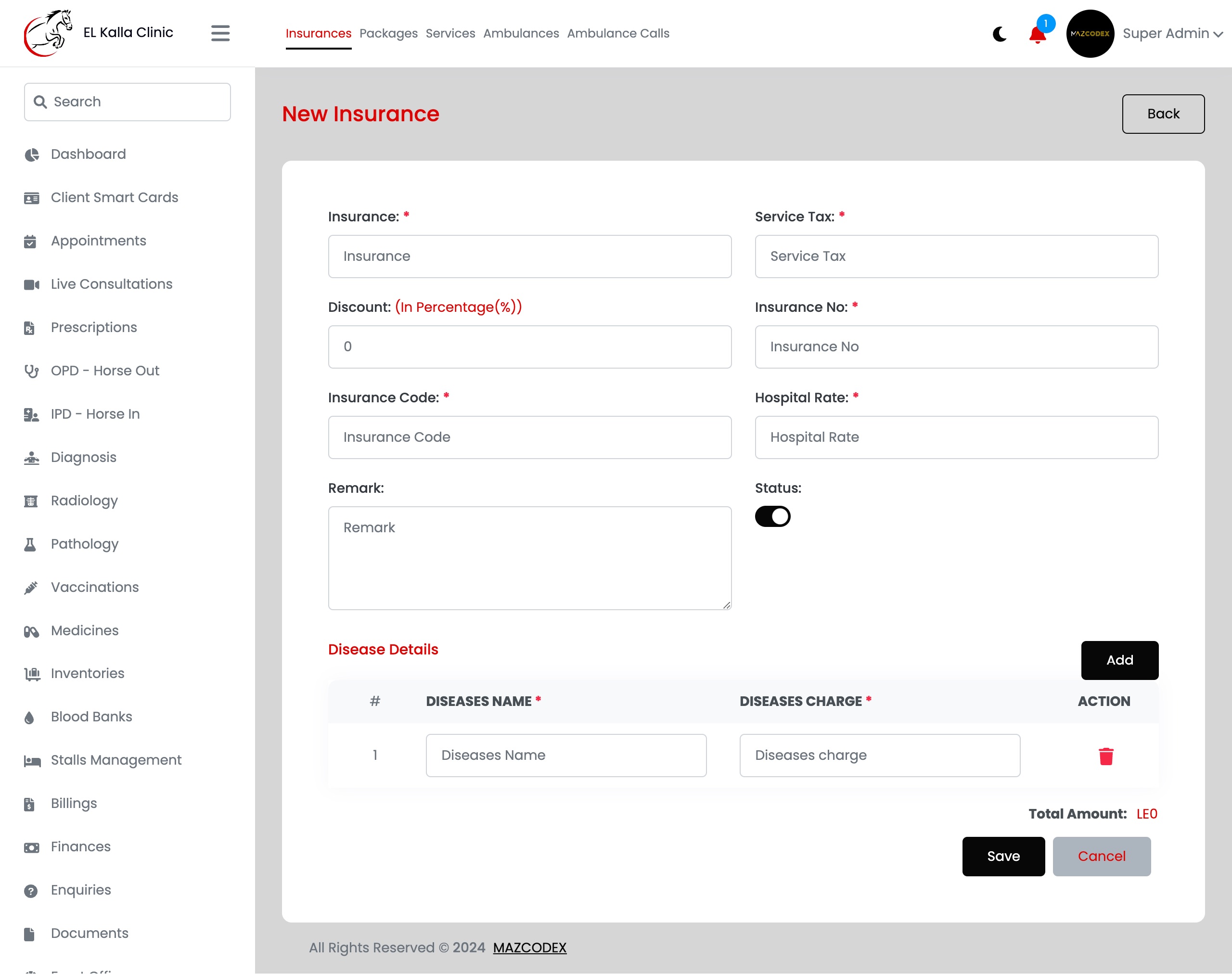1232x974 pixels.
Task: Click the Medicines pills icon
Action: tap(31, 631)
